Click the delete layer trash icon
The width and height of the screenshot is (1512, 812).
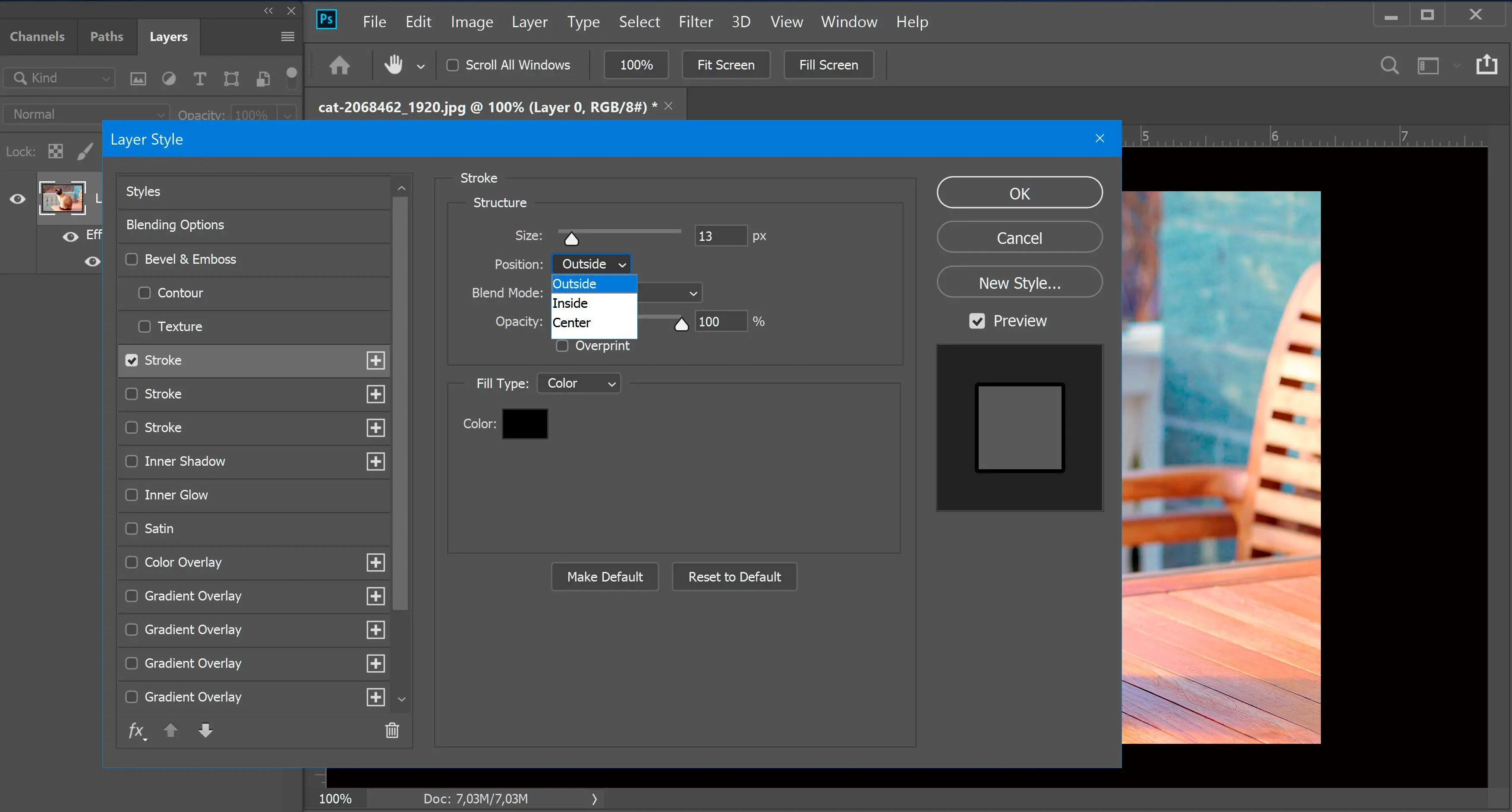391,731
